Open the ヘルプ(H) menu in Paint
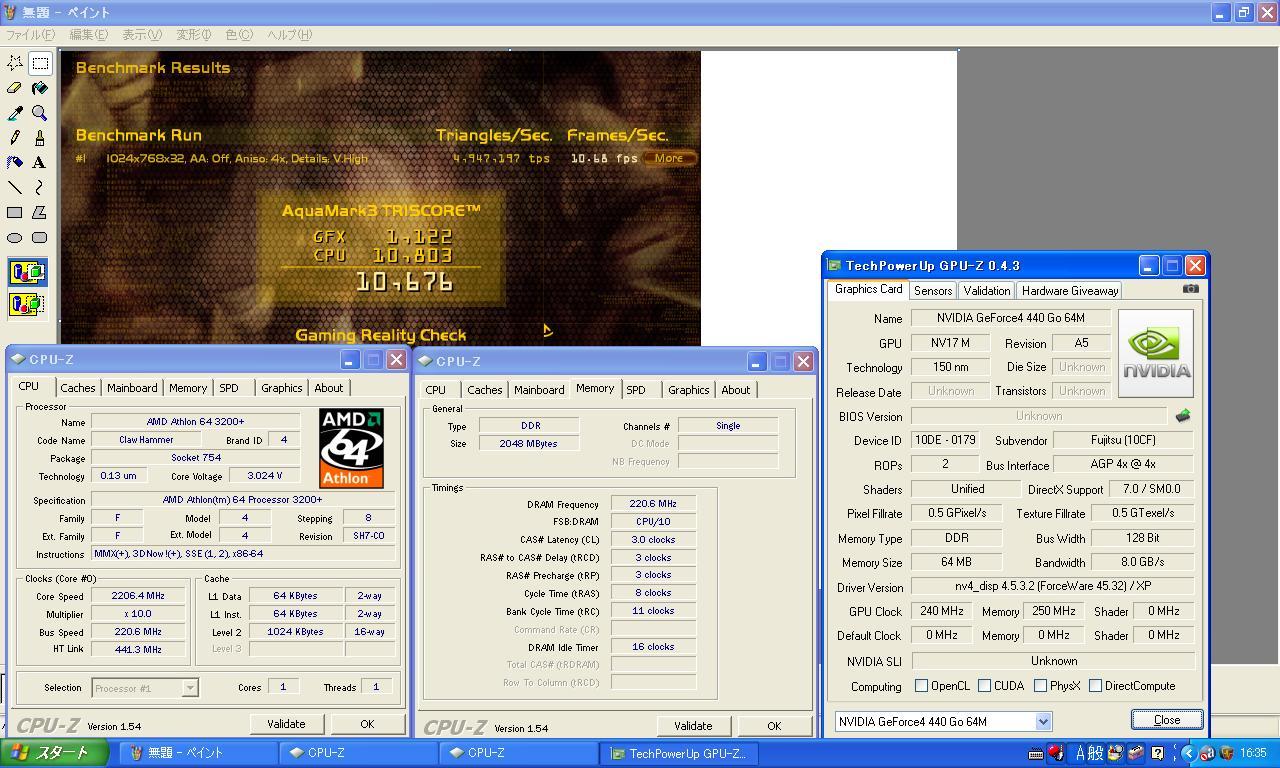 pos(290,35)
